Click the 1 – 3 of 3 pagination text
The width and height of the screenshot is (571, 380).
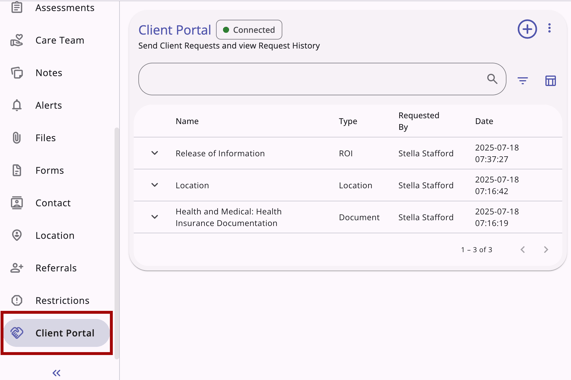pos(476,250)
